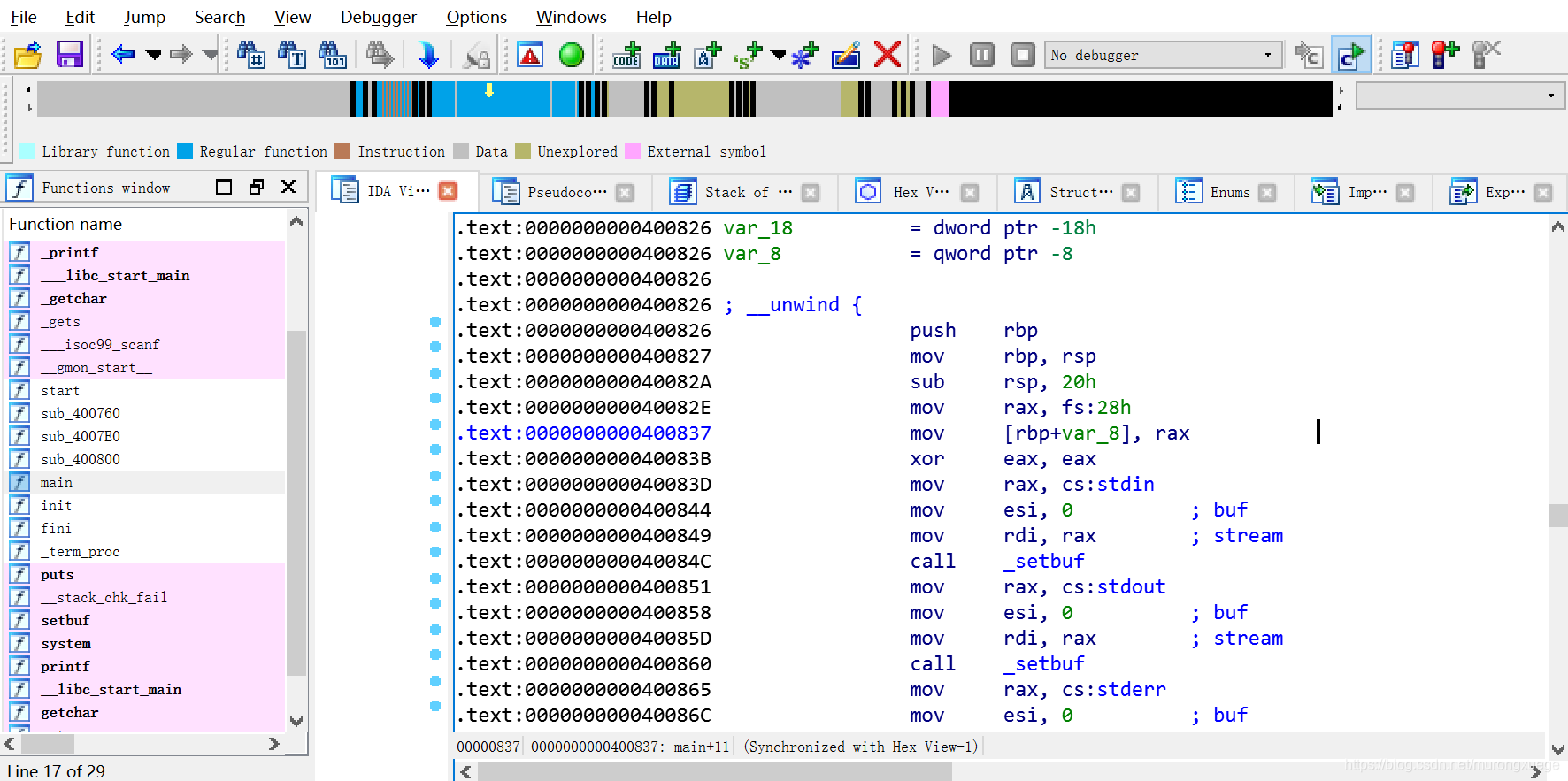Click red warning triangle icon
1568x781 pixels.
pyautogui.click(x=530, y=55)
